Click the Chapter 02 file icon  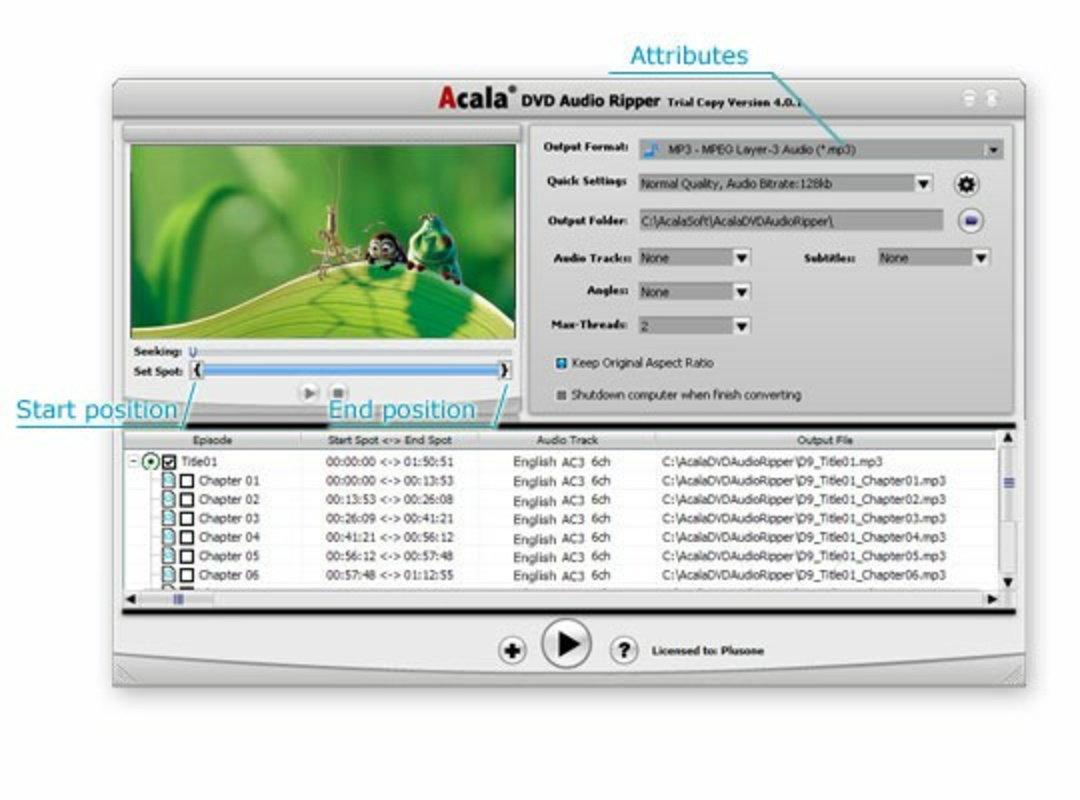[x=168, y=498]
